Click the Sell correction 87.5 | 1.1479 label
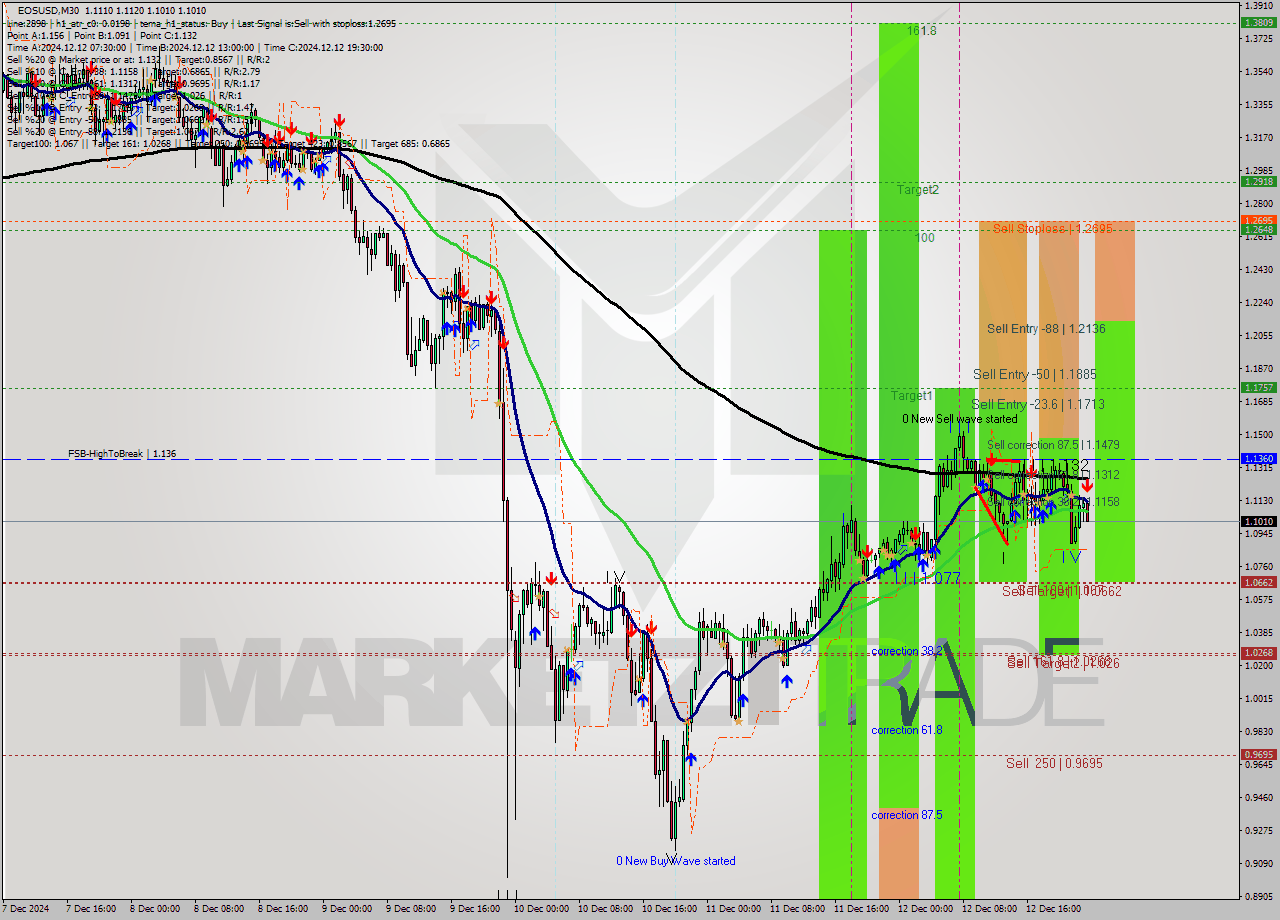 click(1053, 444)
